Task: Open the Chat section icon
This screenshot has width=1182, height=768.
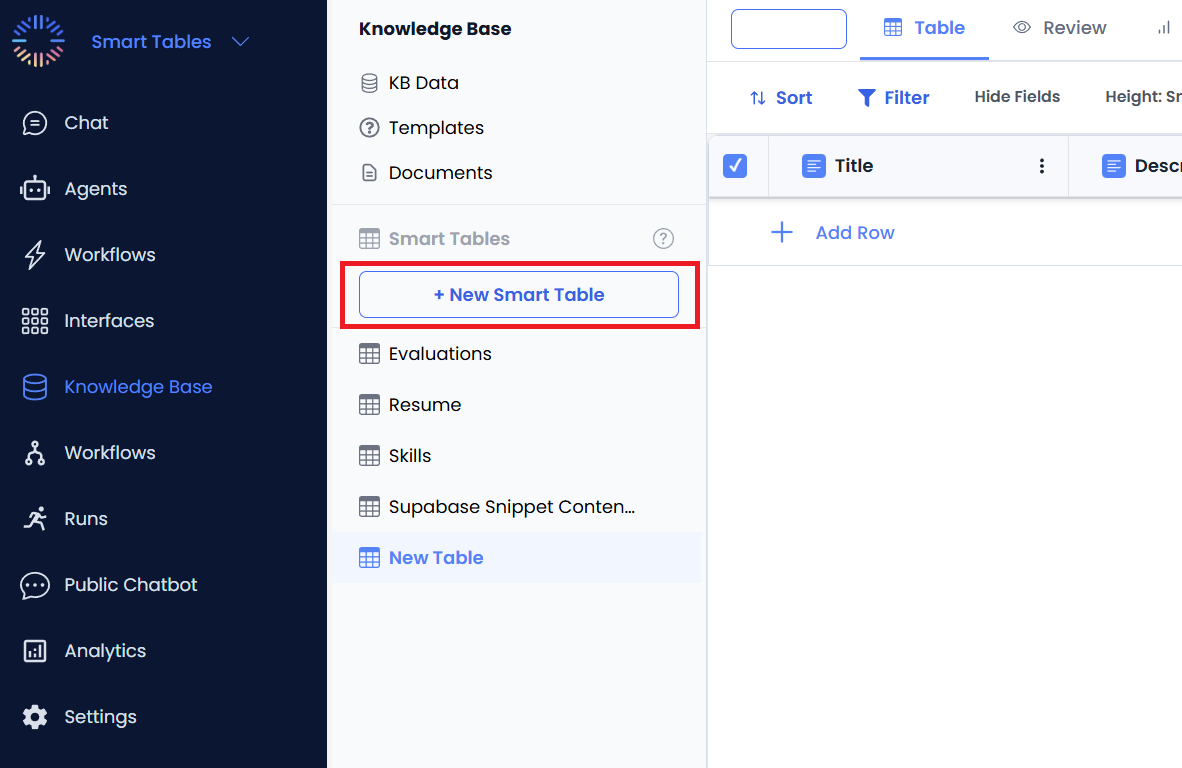Action: click(x=35, y=122)
